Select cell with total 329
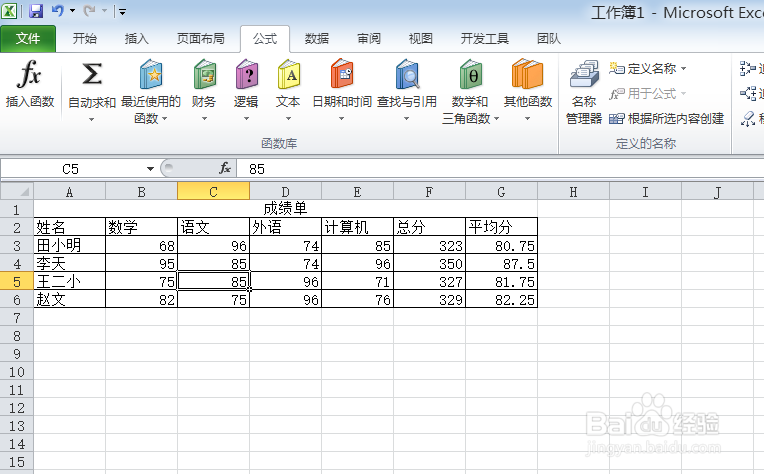The image size is (764, 474). pos(429,299)
